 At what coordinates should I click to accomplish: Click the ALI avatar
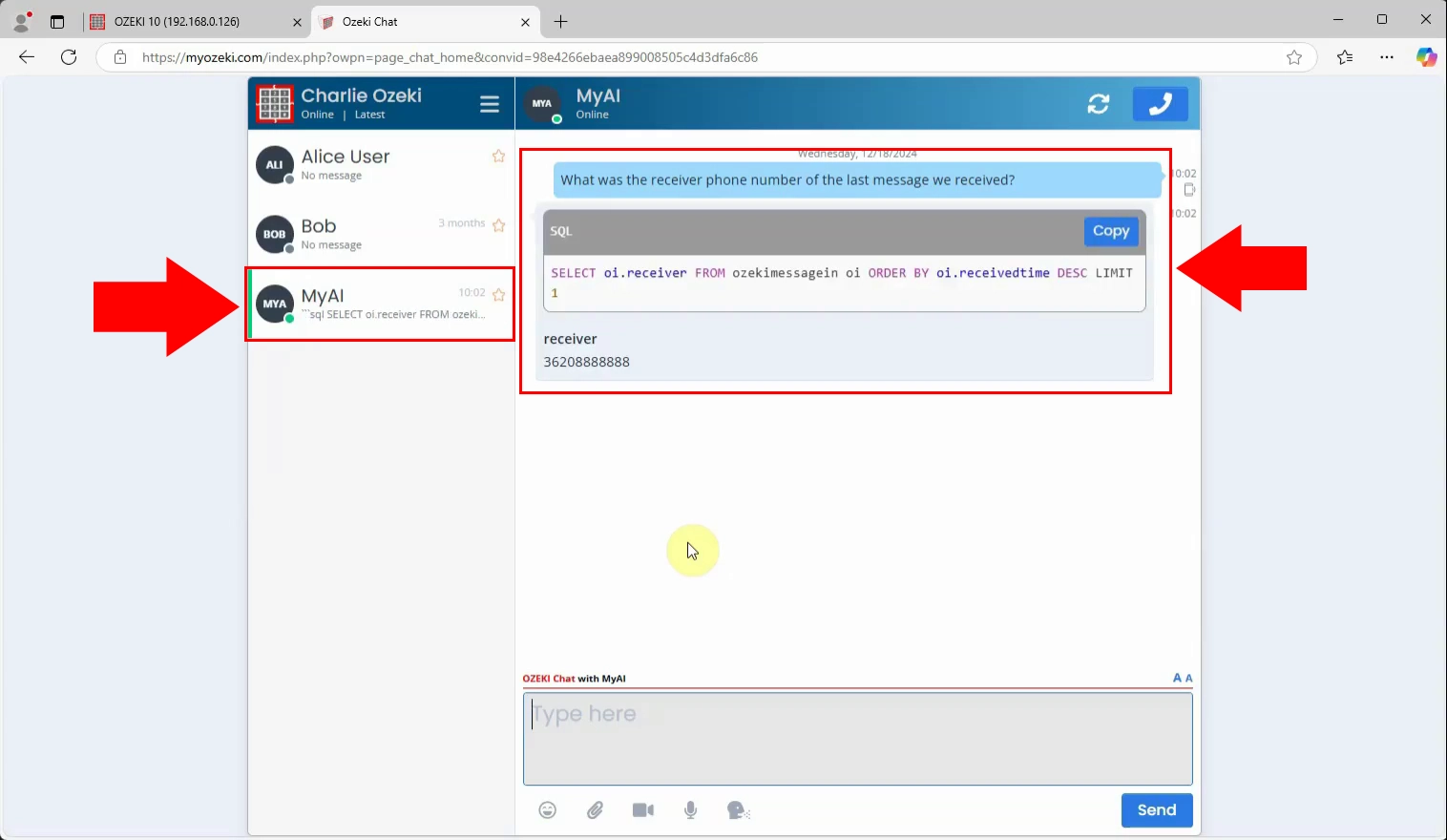click(275, 164)
